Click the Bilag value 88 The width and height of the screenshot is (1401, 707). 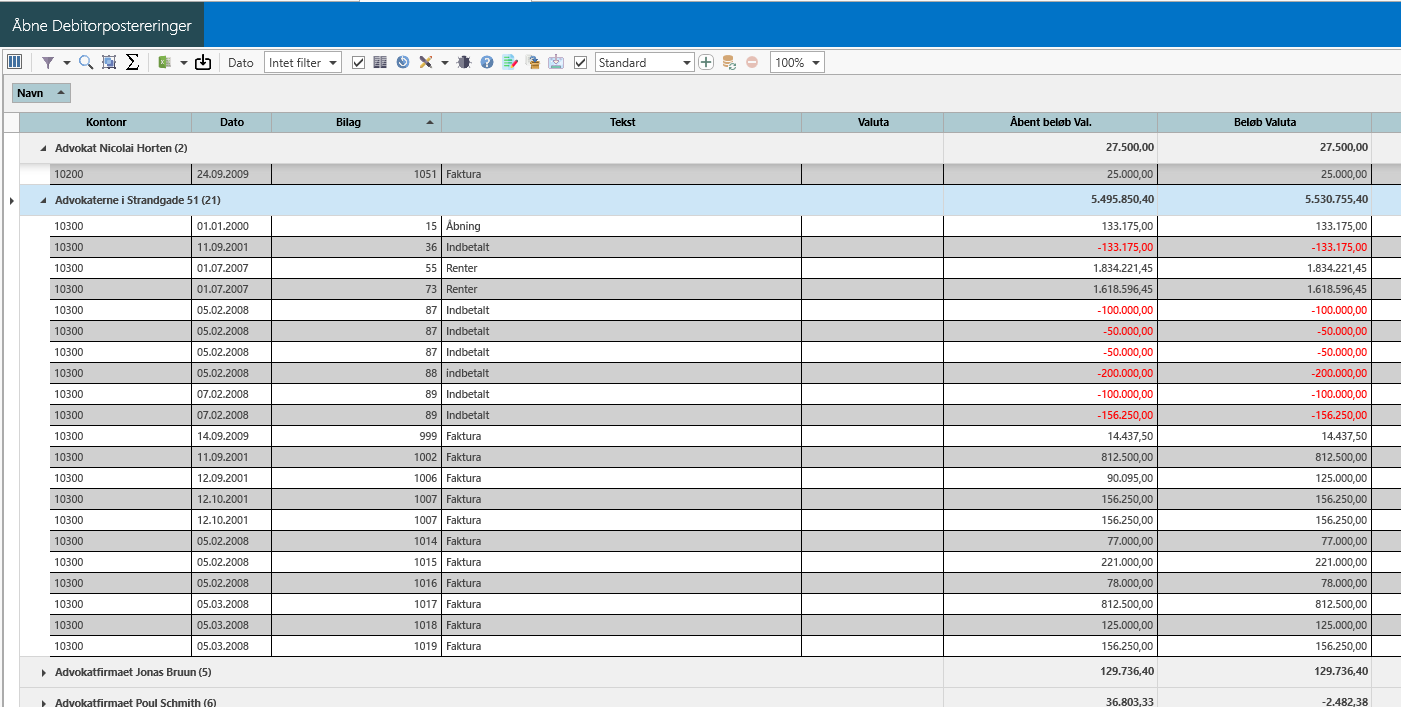tap(431, 373)
